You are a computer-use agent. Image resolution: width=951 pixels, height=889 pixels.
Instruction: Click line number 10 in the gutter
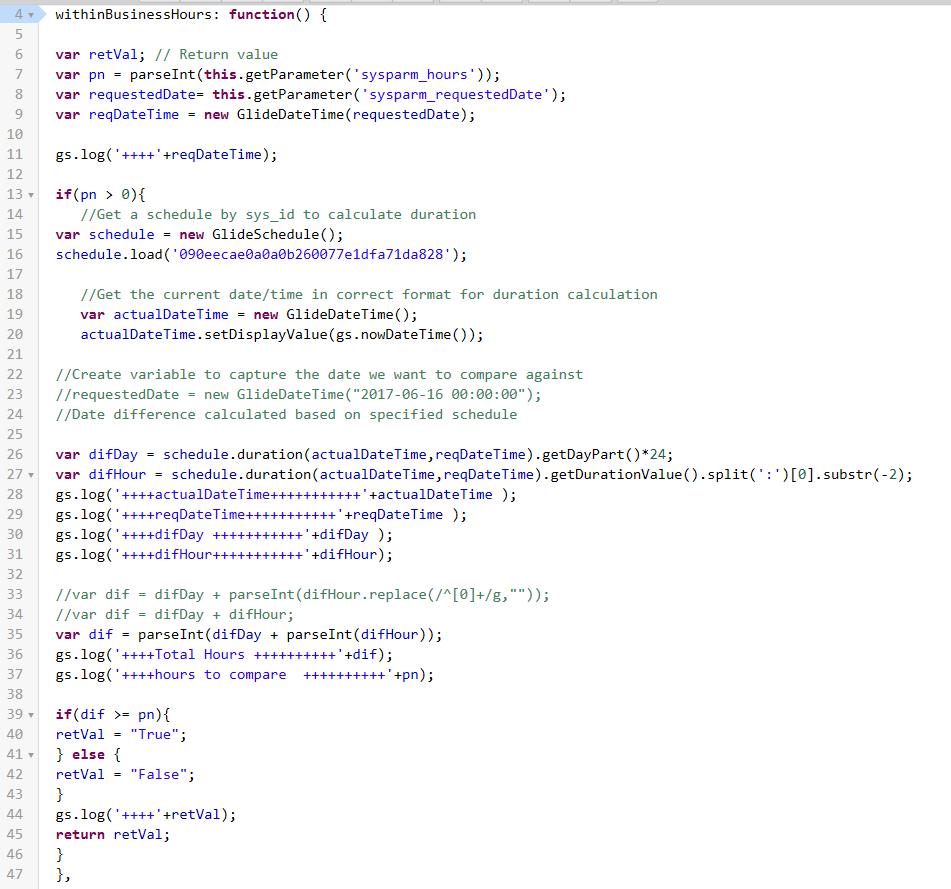(x=15, y=135)
